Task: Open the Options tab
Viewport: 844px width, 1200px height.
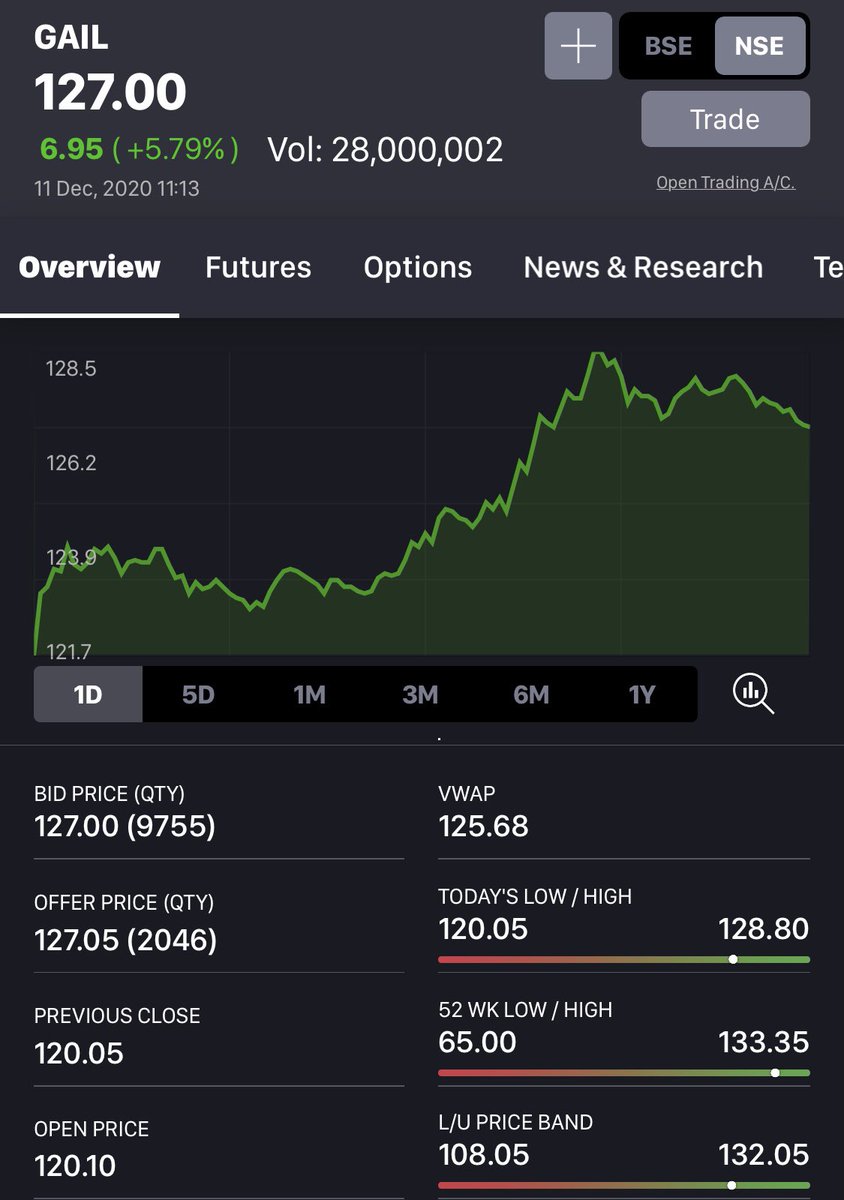Action: click(x=417, y=267)
